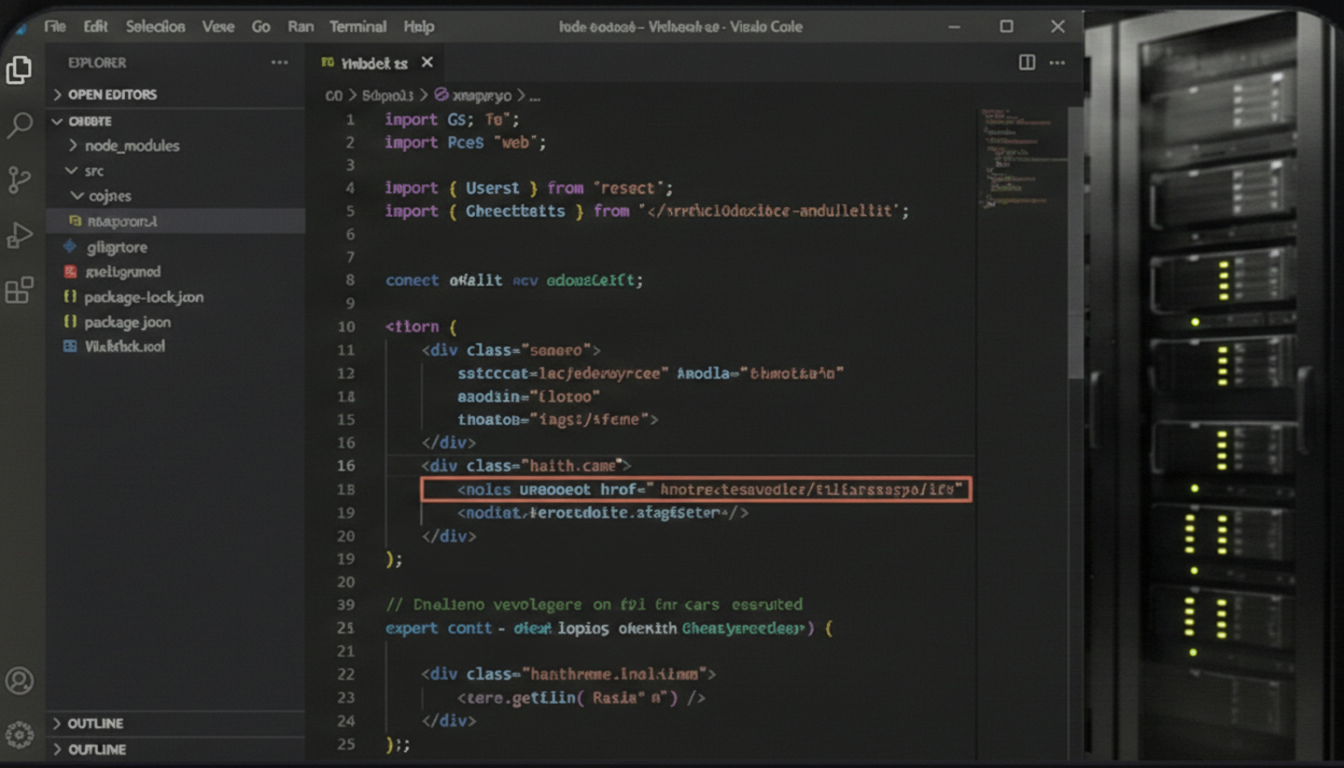Click the editor actions ellipsis icon
1344x768 pixels.
(x=1057, y=62)
